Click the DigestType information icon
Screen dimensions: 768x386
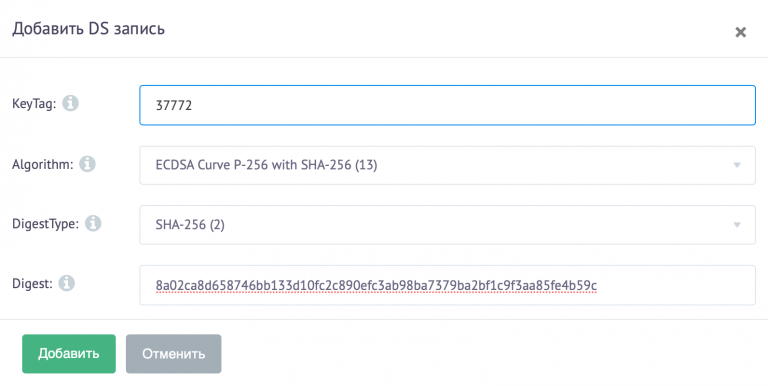point(93,223)
